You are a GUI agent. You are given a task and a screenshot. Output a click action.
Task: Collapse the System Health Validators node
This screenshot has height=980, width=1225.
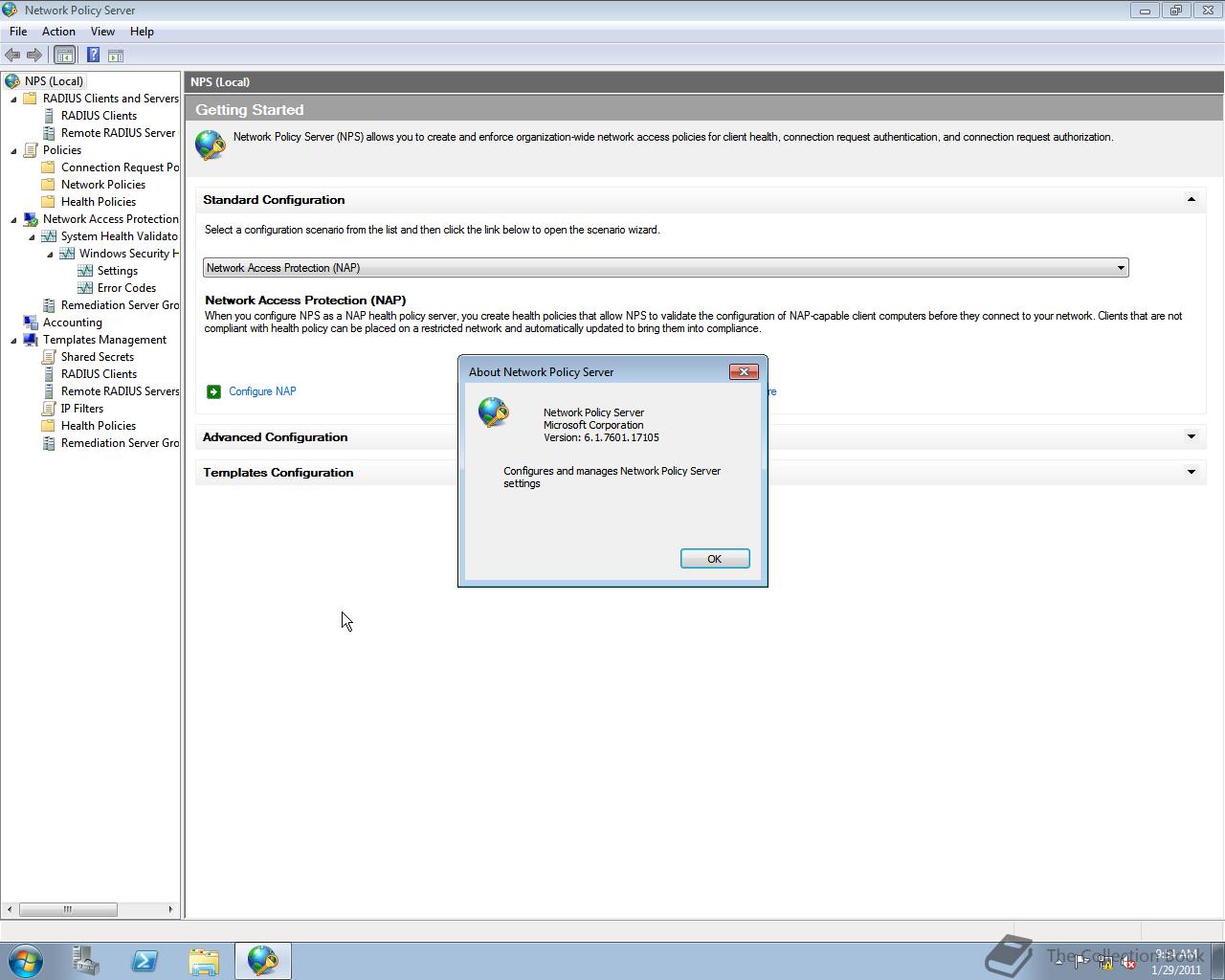coord(32,236)
